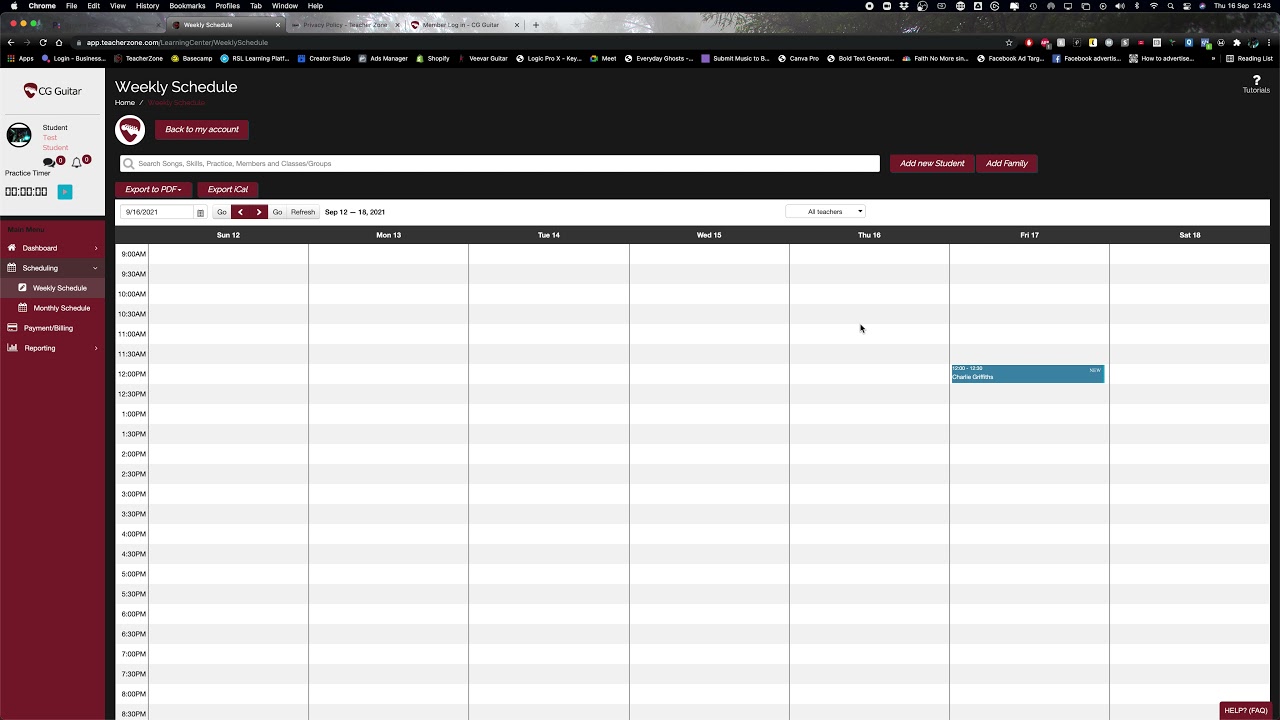Show more bookmarks overflow chevron
The width and height of the screenshot is (1280, 720).
(1214, 59)
